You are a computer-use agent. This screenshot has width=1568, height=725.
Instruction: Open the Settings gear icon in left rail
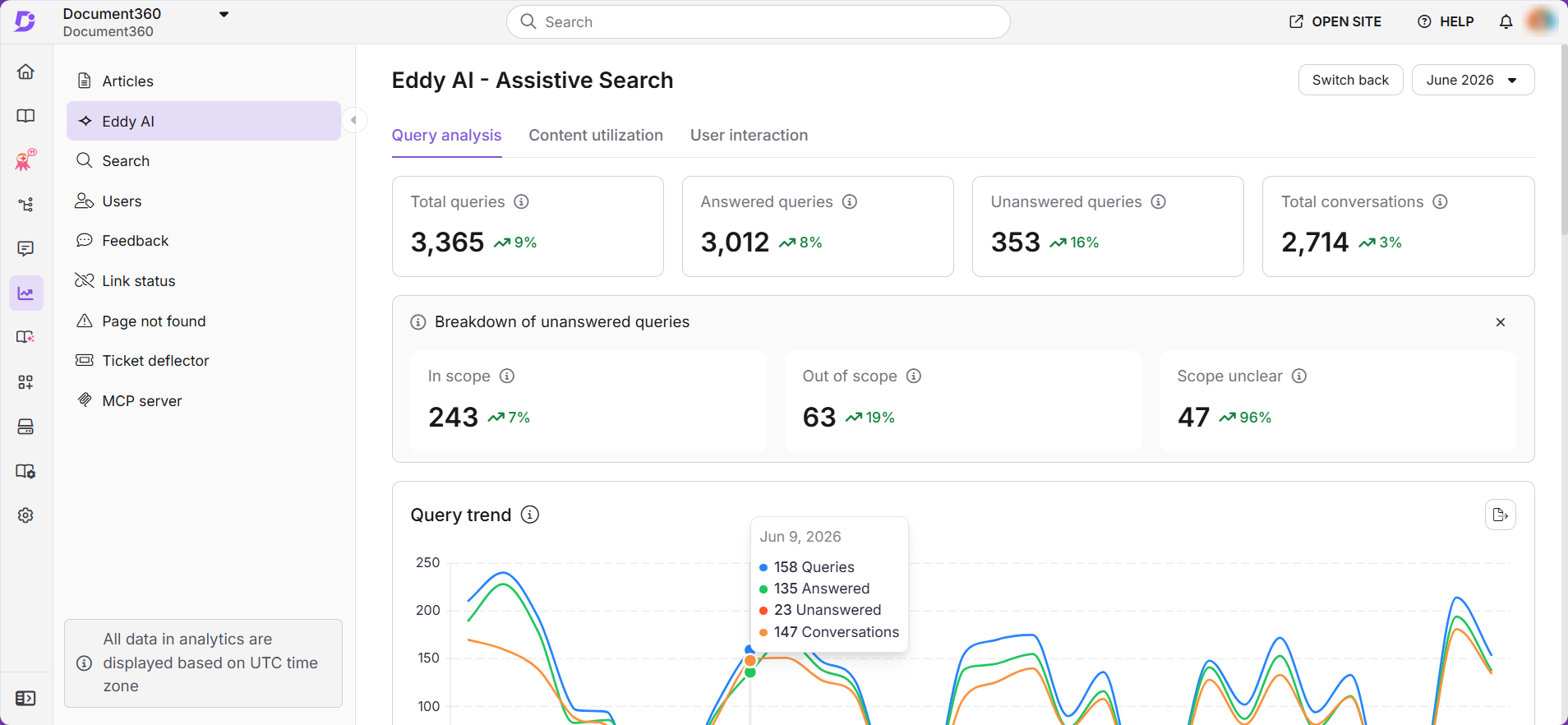[x=25, y=515]
